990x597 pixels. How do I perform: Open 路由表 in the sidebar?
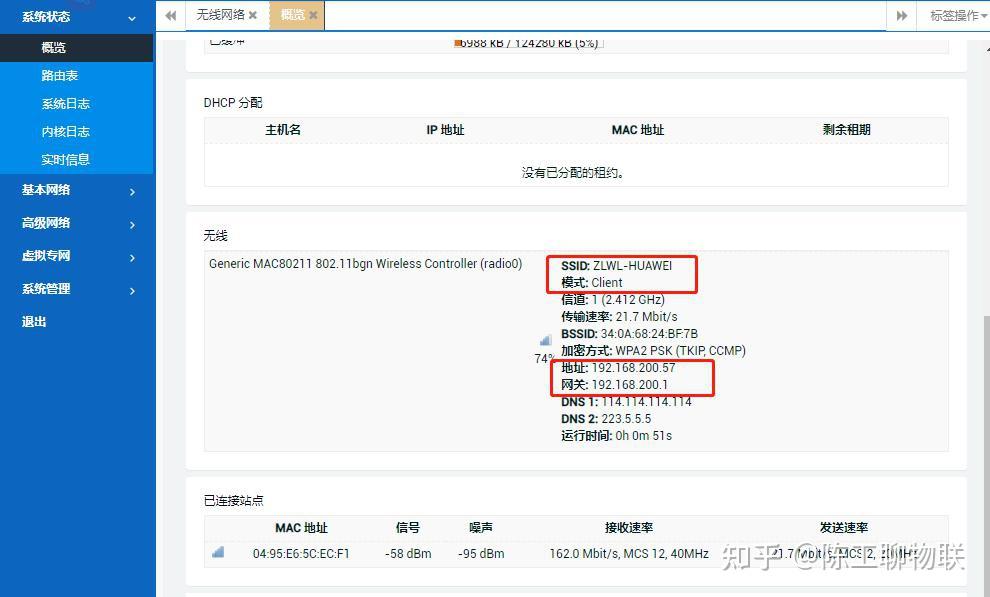(59, 76)
